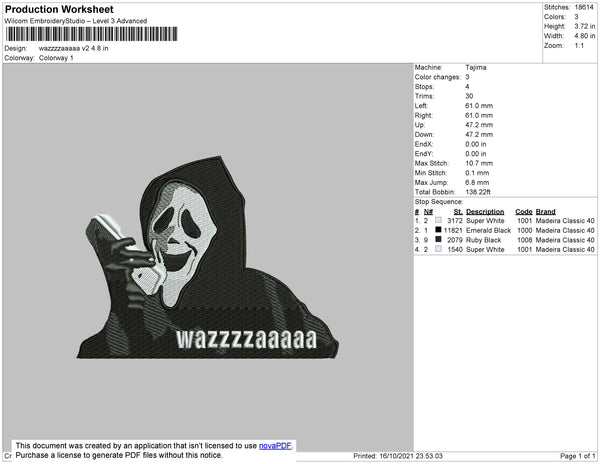This screenshot has height=464, width=600.
Task: Select thread code '1000' in Emerald Black row
Action: point(524,230)
